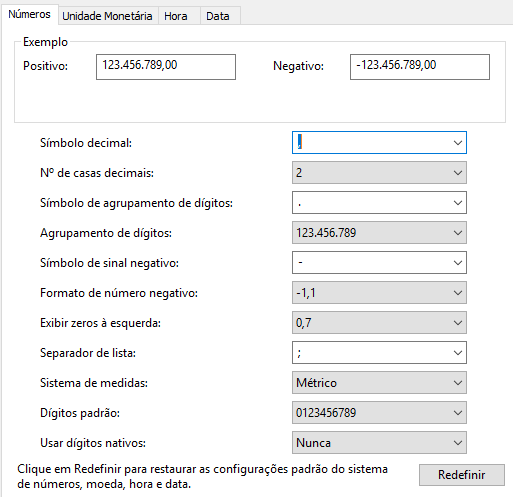The image size is (513, 497).
Task: Click the Nº de casas decimais label
Action: click(x=97, y=173)
